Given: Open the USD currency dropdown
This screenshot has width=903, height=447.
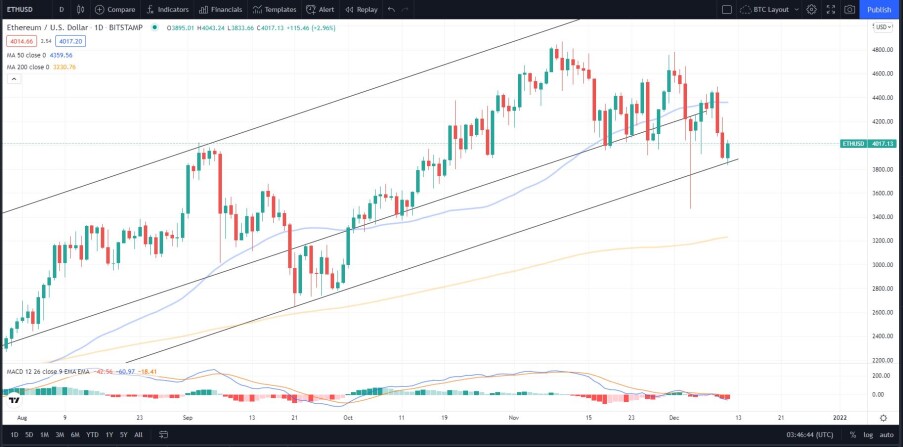Looking at the screenshot, I should [881, 26].
